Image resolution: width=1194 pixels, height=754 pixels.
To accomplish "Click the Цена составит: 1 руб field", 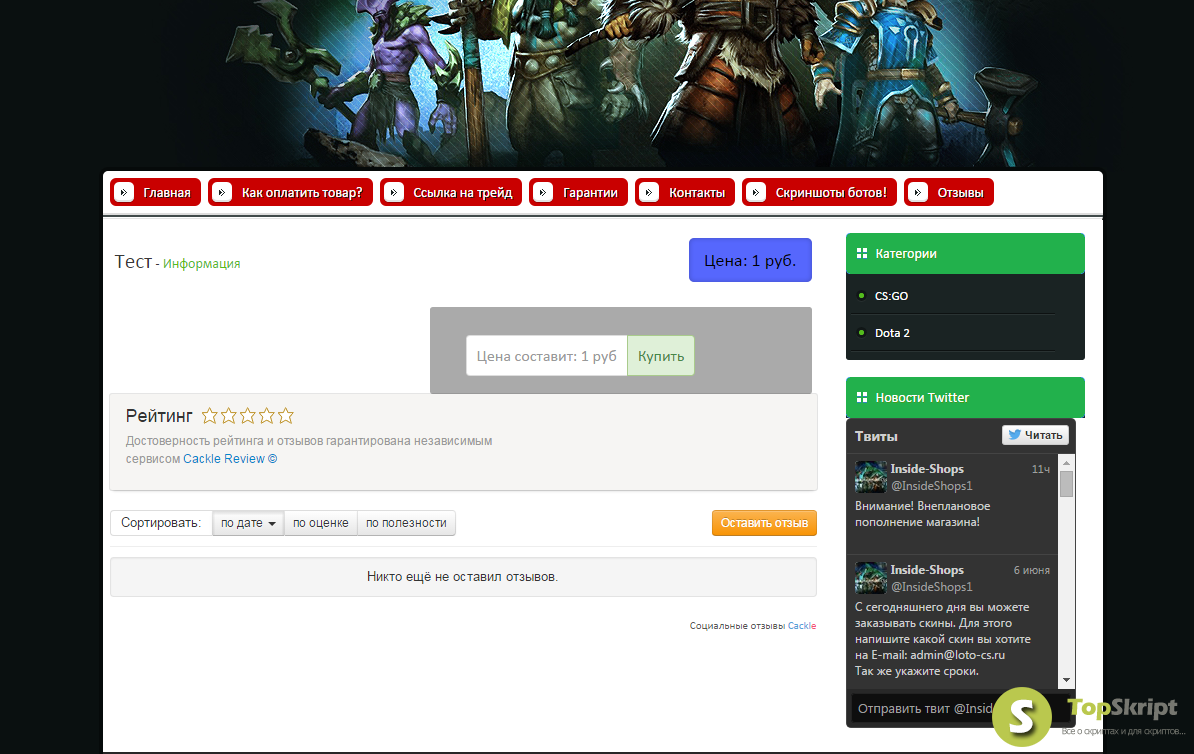I will coord(547,356).
